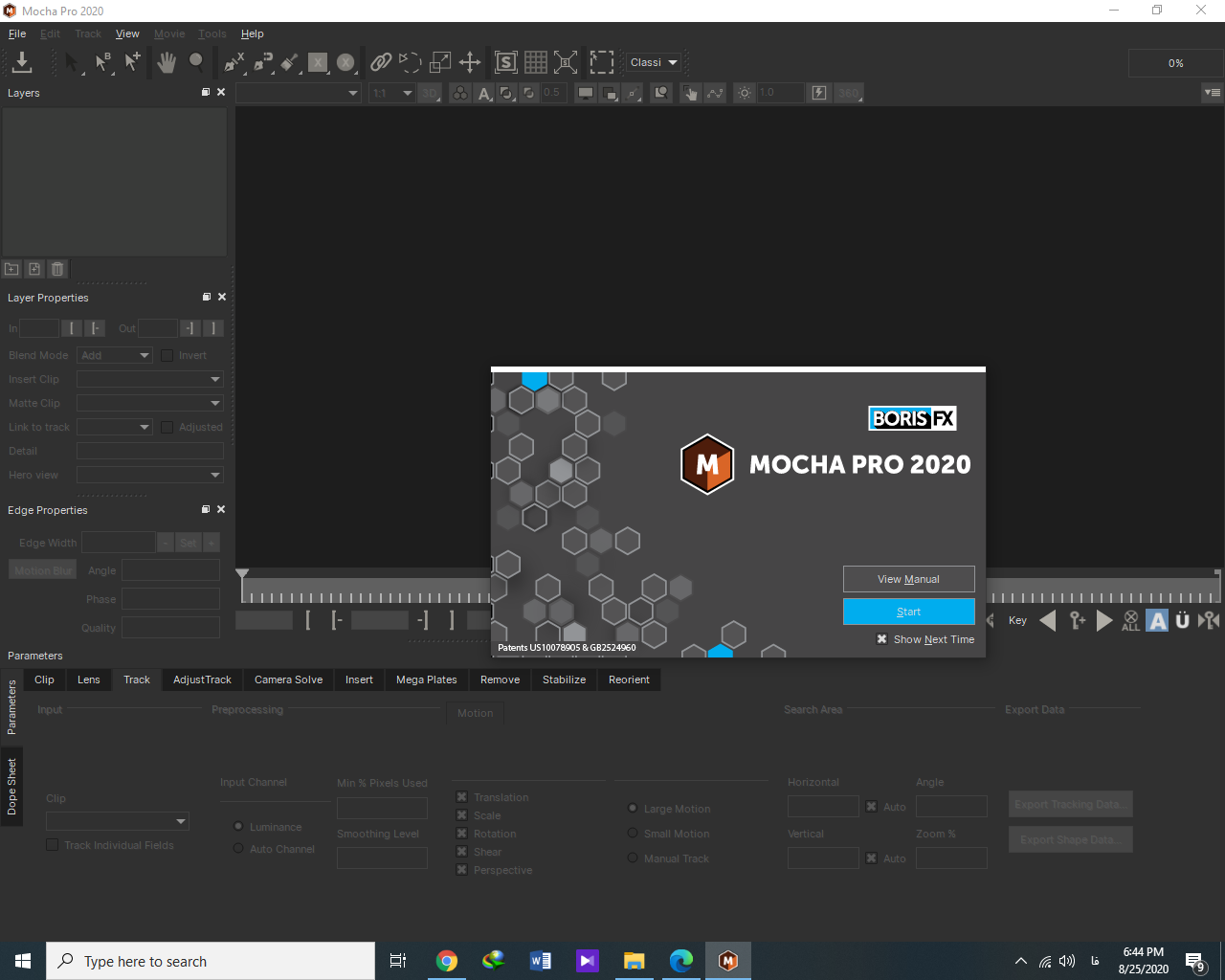Screen dimensions: 1225x980
Task: Open the Blend Mode Add dropdown
Action: point(115,355)
